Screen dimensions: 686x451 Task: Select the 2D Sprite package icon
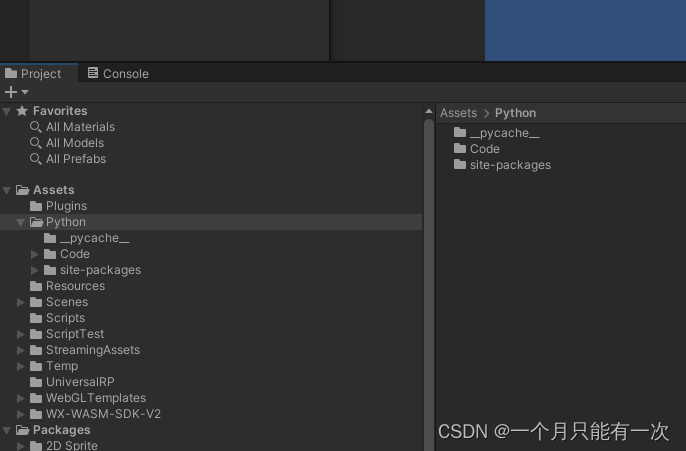click(x=36, y=446)
